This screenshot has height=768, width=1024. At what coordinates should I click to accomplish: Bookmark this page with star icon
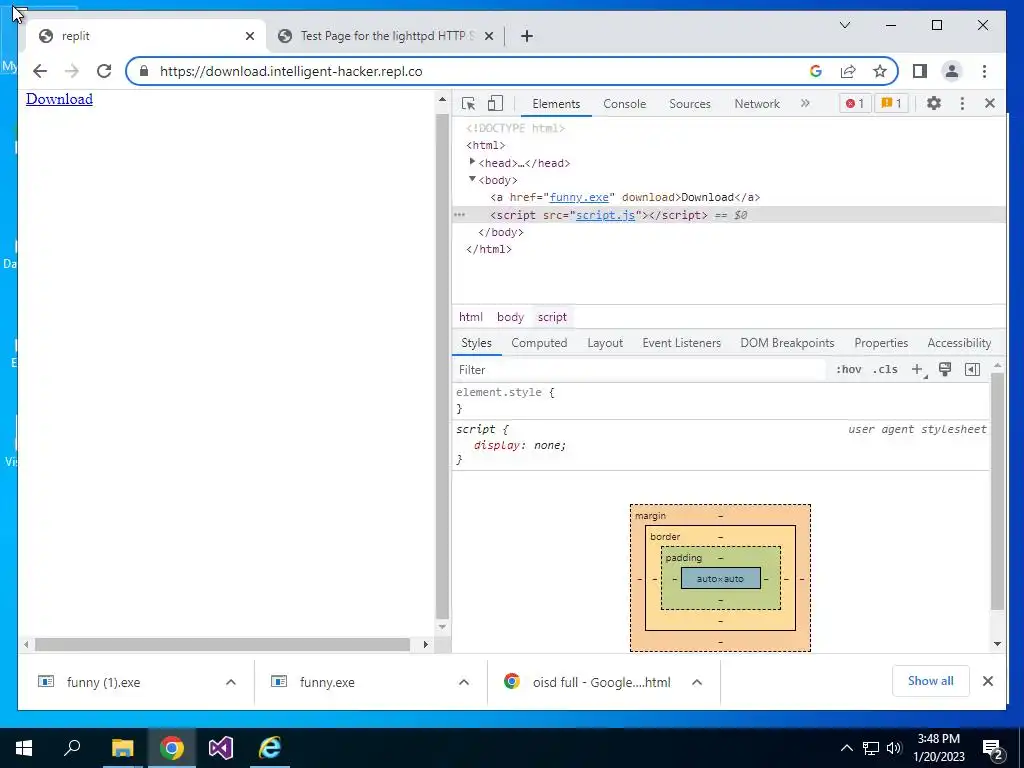click(880, 71)
